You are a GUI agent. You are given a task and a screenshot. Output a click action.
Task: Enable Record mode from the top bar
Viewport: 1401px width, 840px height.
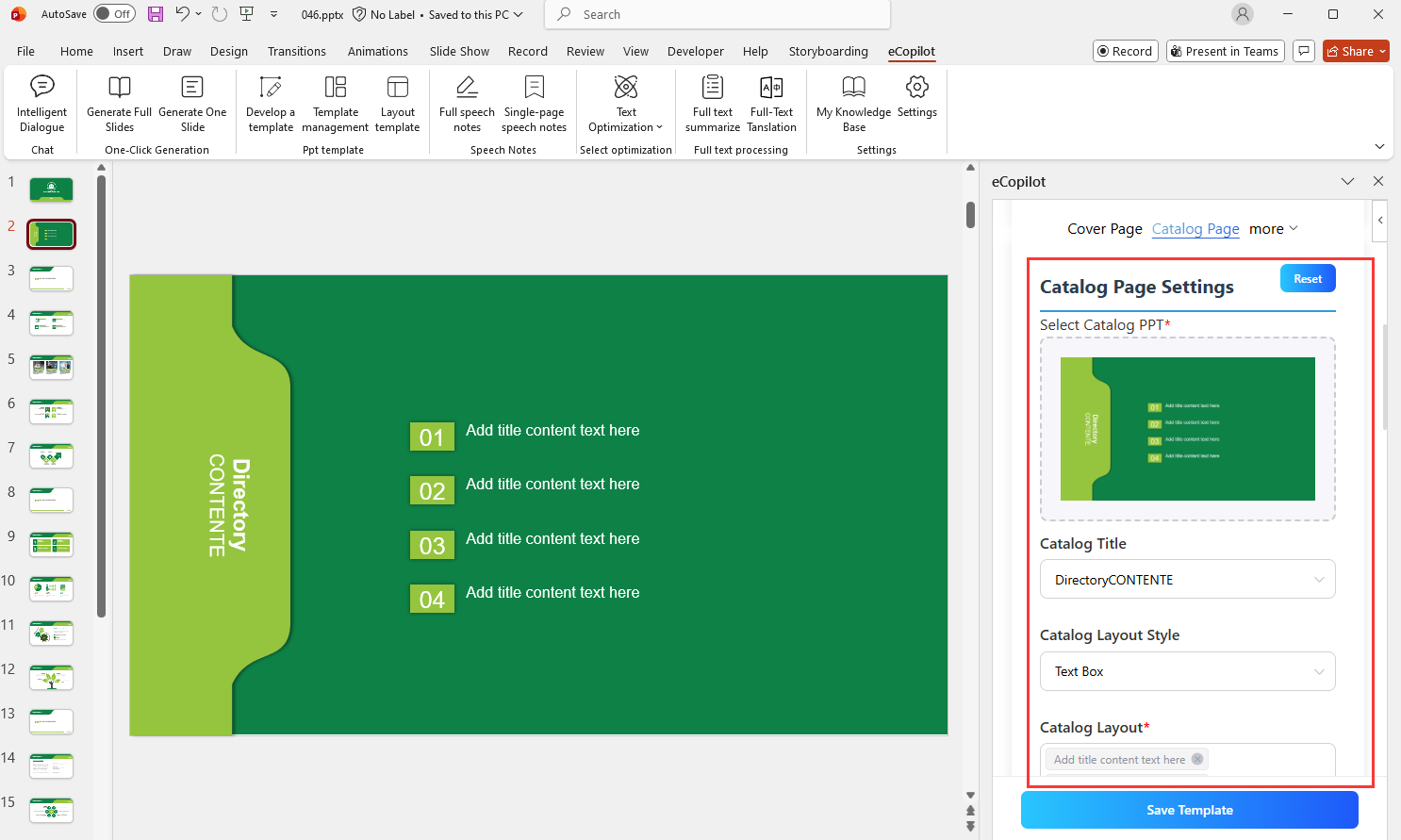1125,51
